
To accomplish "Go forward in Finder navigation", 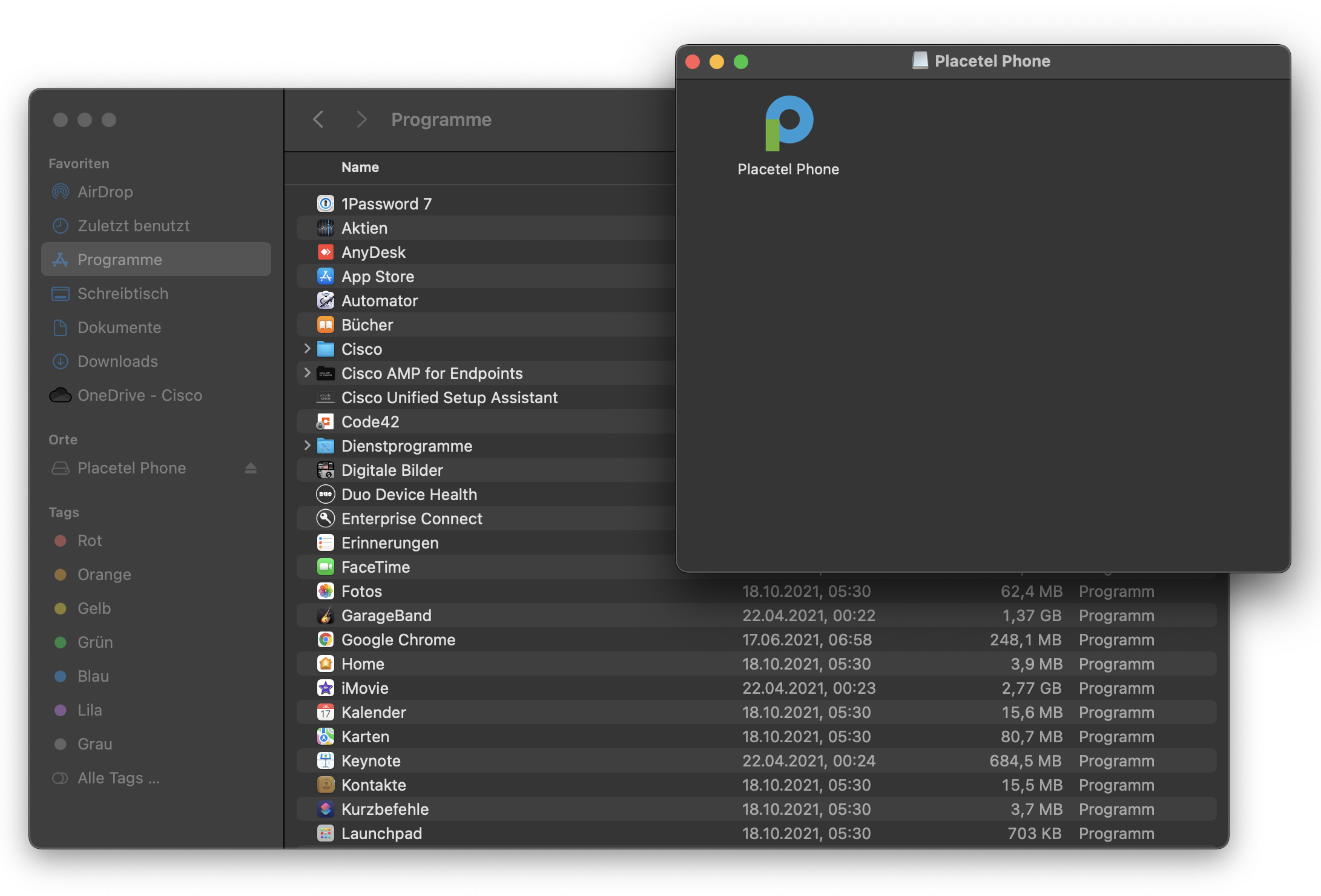I will (361, 119).
